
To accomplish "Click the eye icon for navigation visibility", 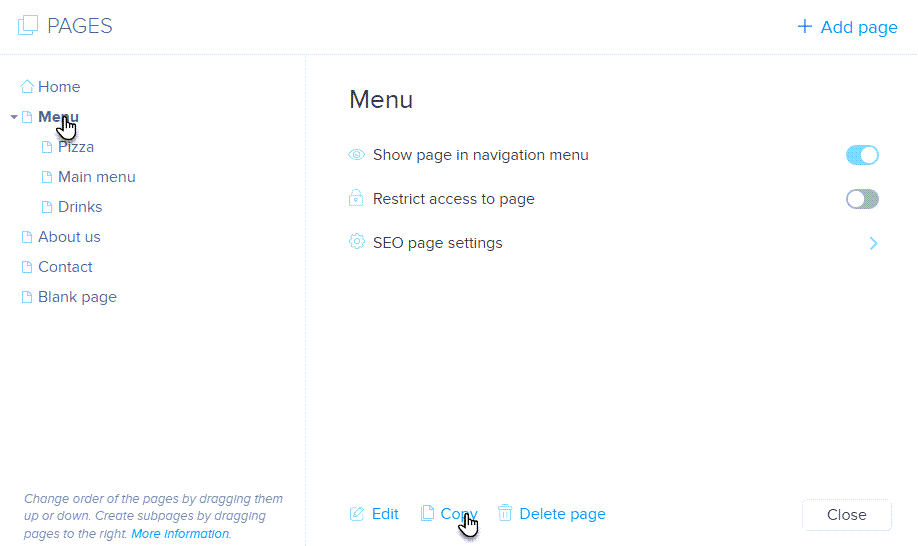I will 357,154.
